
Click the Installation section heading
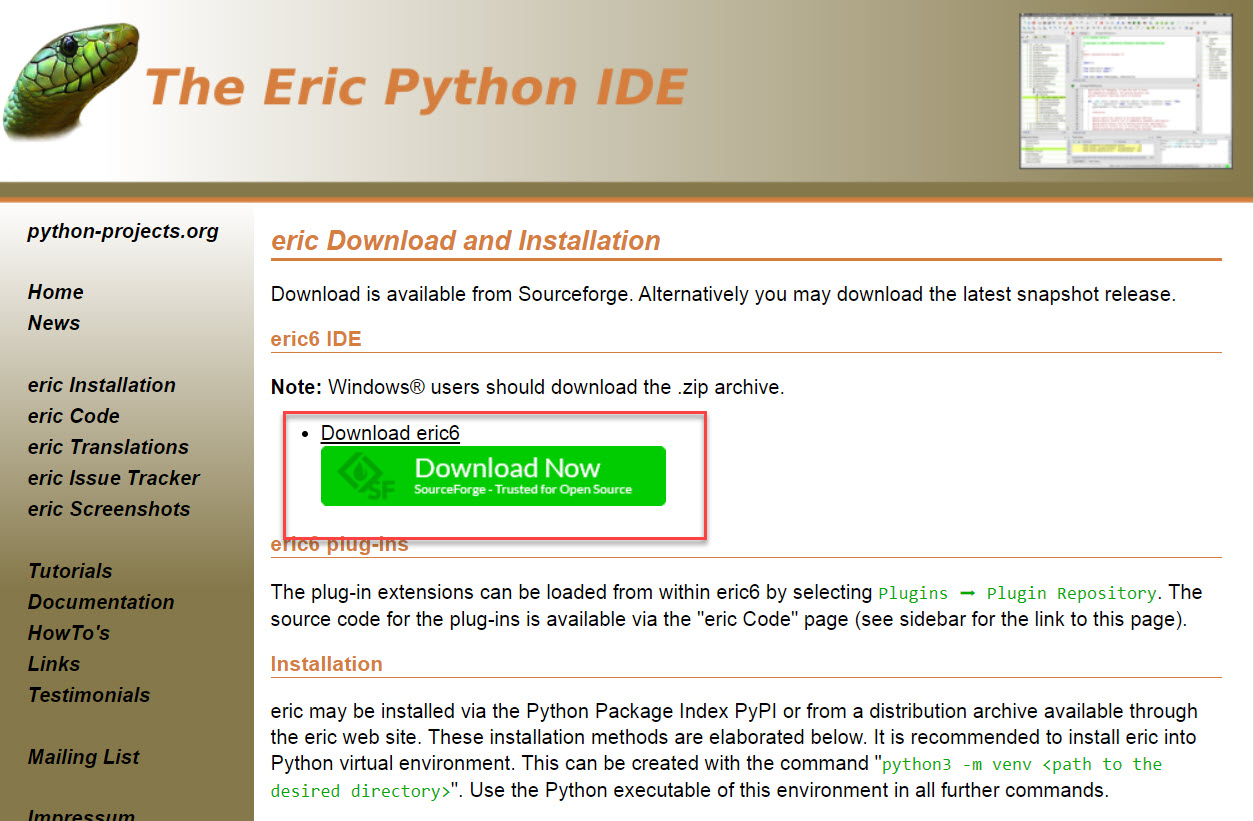327,664
